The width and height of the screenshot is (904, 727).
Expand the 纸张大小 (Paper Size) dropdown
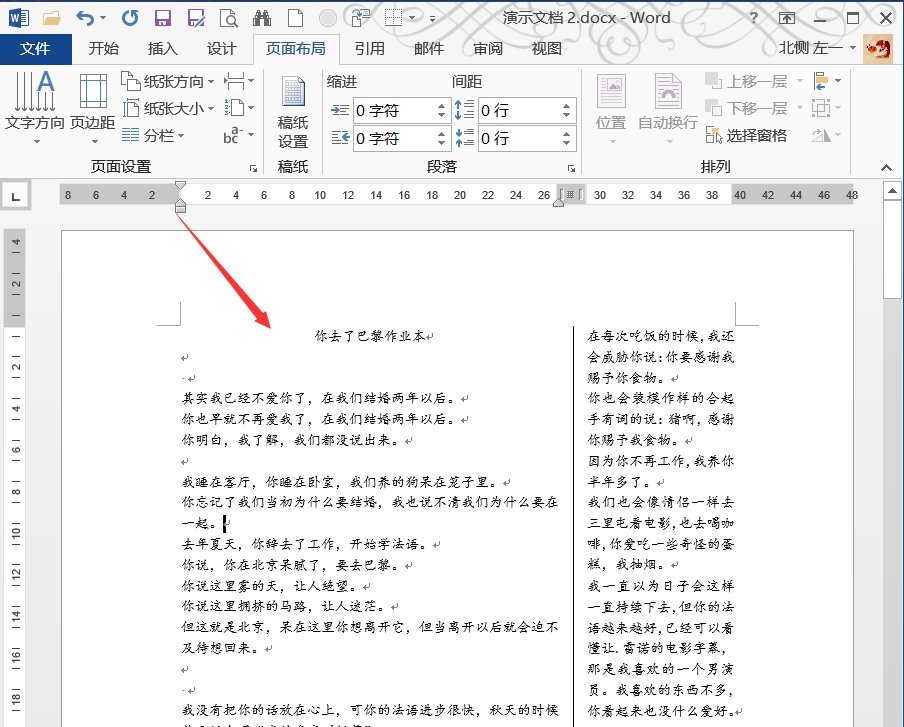click(x=172, y=109)
